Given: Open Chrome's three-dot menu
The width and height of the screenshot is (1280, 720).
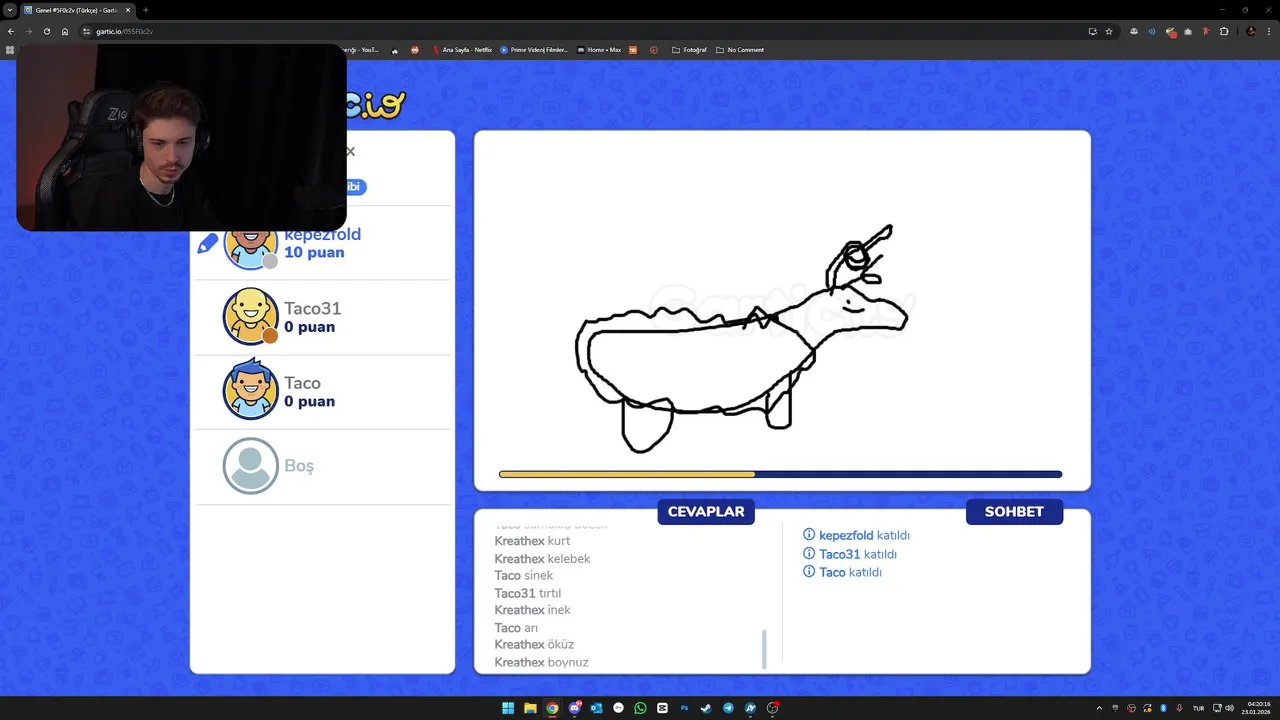Looking at the screenshot, I should tap(1269, 31).
